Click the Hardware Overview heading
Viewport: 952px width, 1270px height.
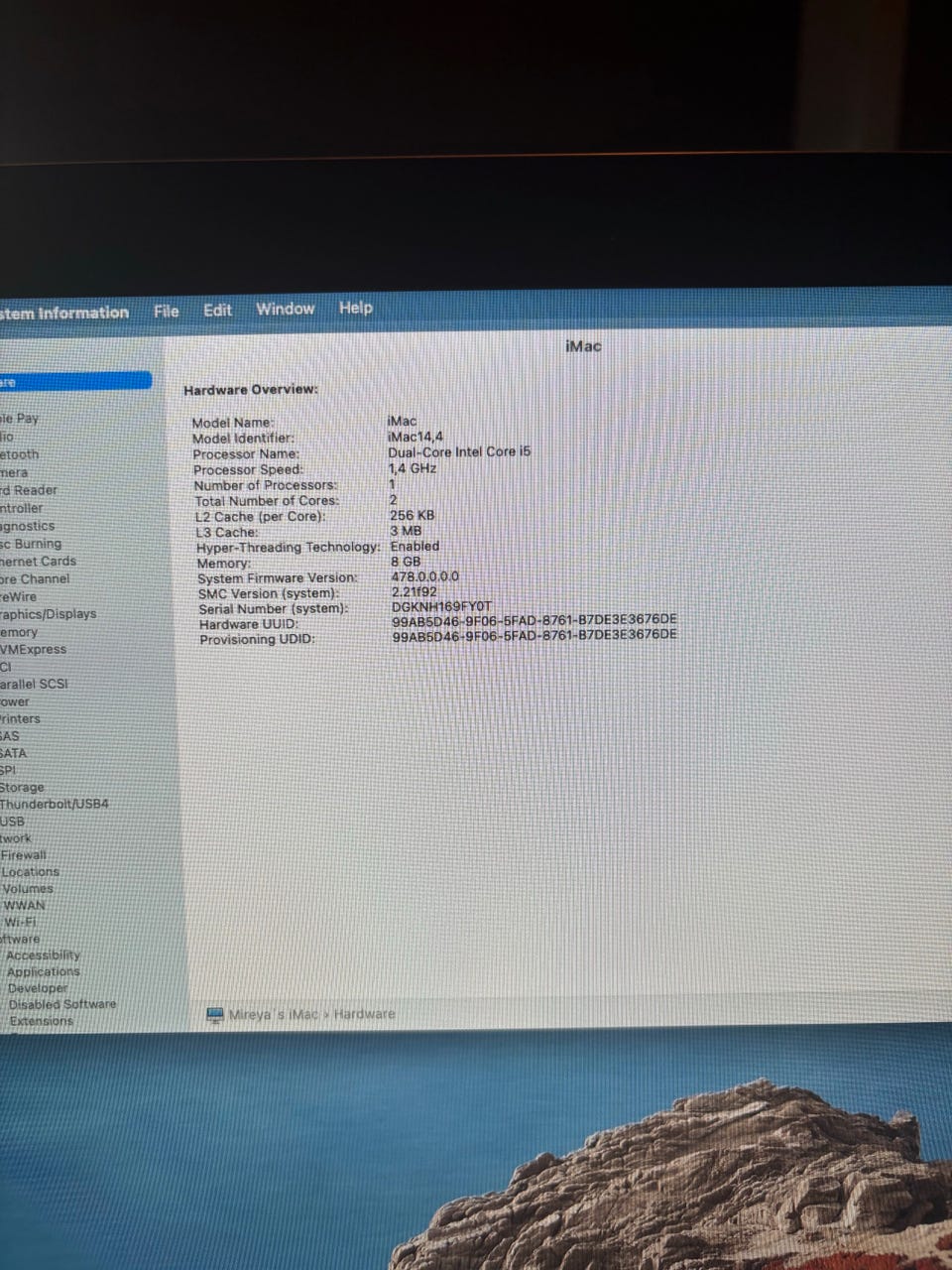[251, 390]
